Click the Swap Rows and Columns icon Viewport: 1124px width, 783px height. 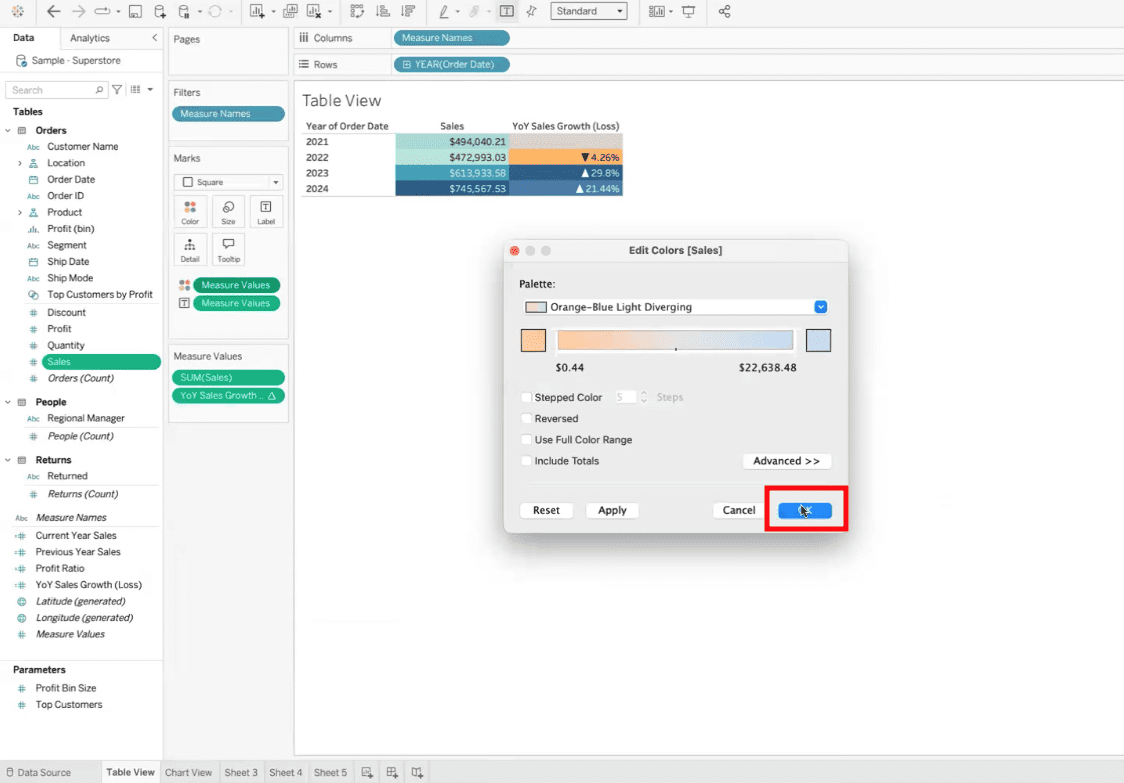[x=357, y=12]
